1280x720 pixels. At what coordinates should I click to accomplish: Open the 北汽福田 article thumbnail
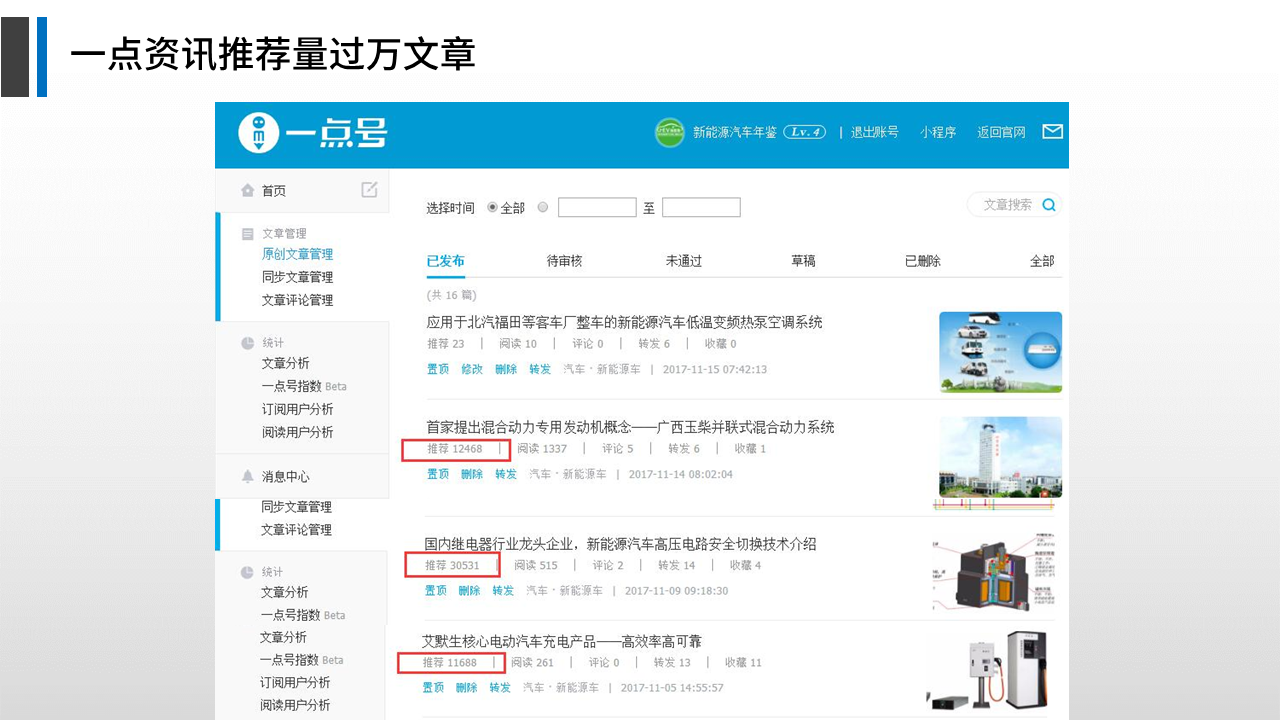1000,352
